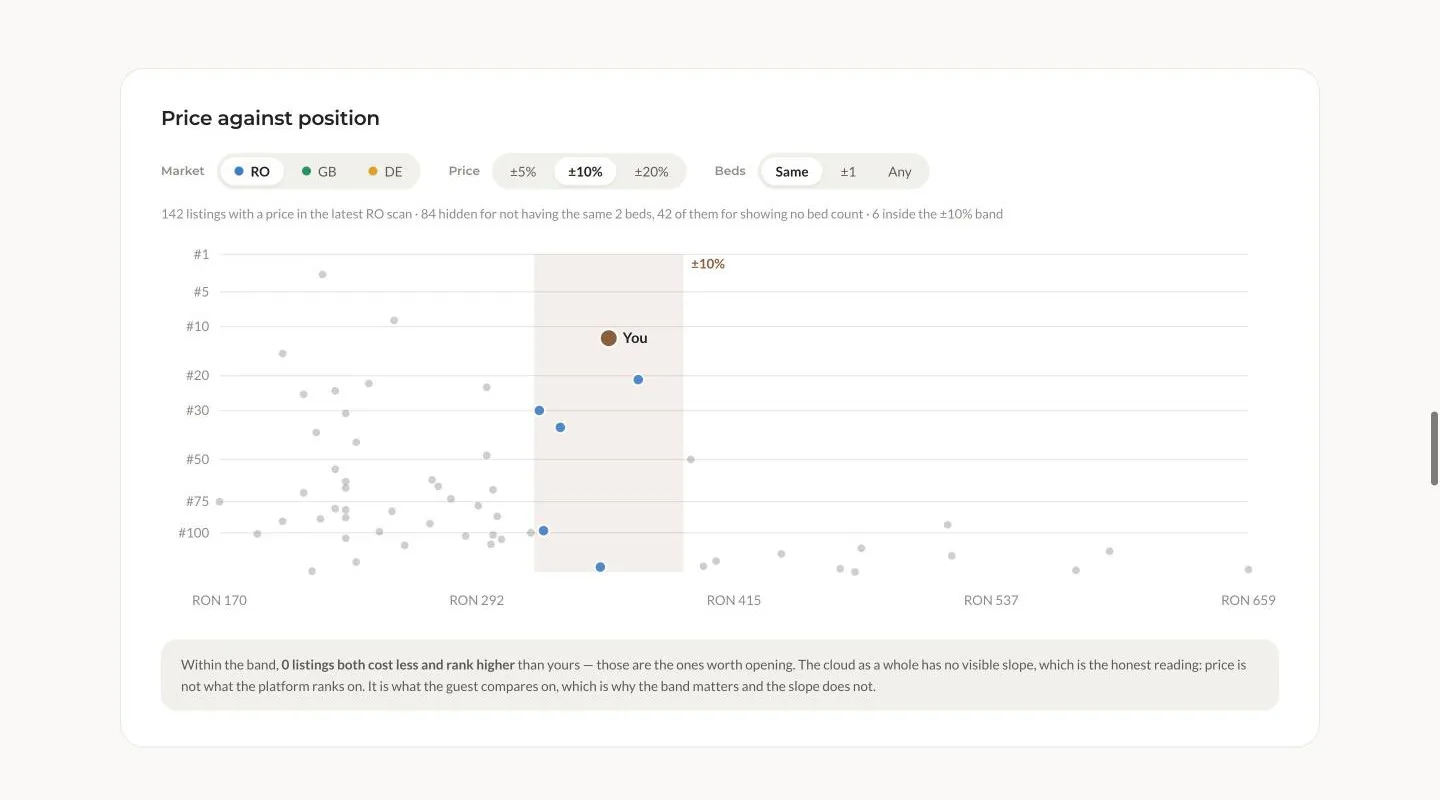Viewport: 1440px width, 800px height.
Task: Click the #50 rank axis label
Action: (198, 459)
